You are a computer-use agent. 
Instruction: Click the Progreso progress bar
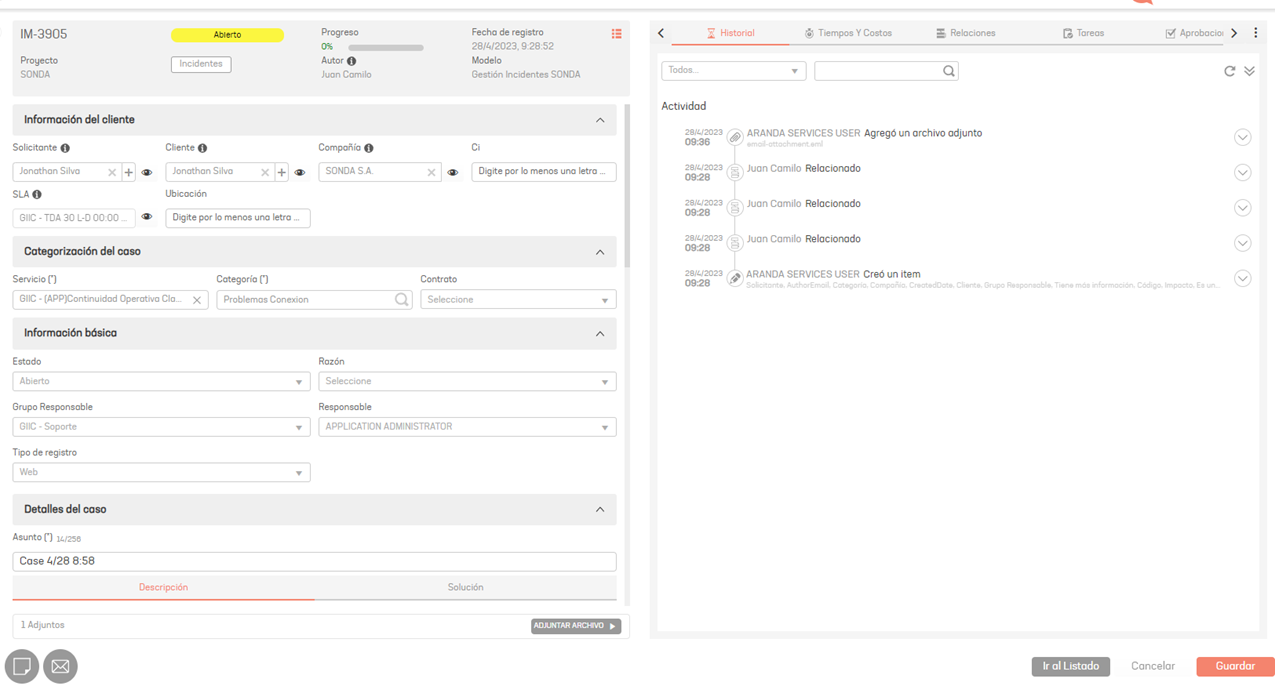pos(385,47)
